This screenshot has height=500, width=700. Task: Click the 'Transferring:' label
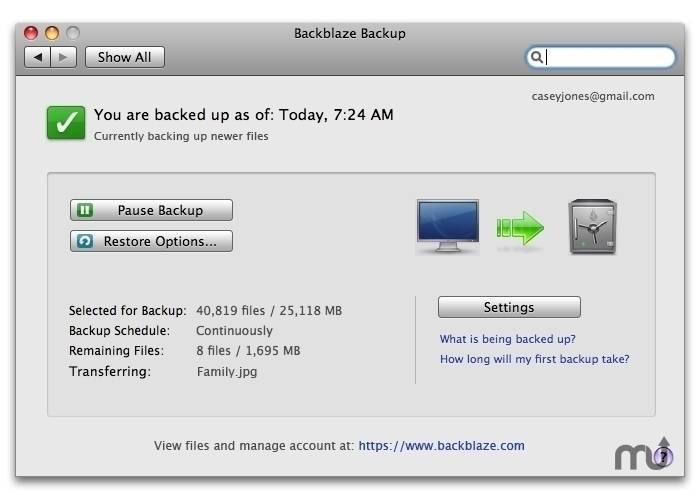coord(110,371)
